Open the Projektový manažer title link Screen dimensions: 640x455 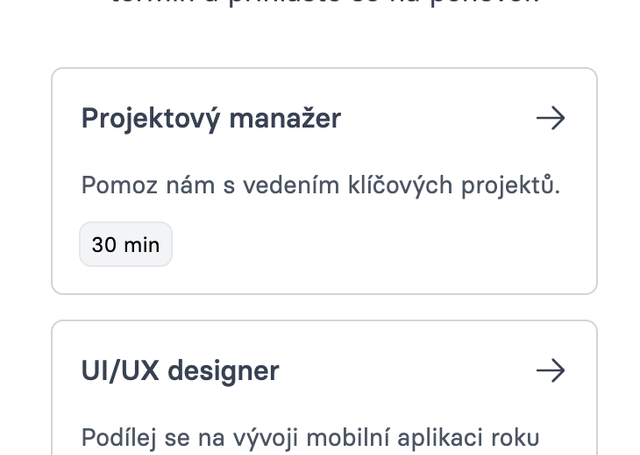click(211, 119)
